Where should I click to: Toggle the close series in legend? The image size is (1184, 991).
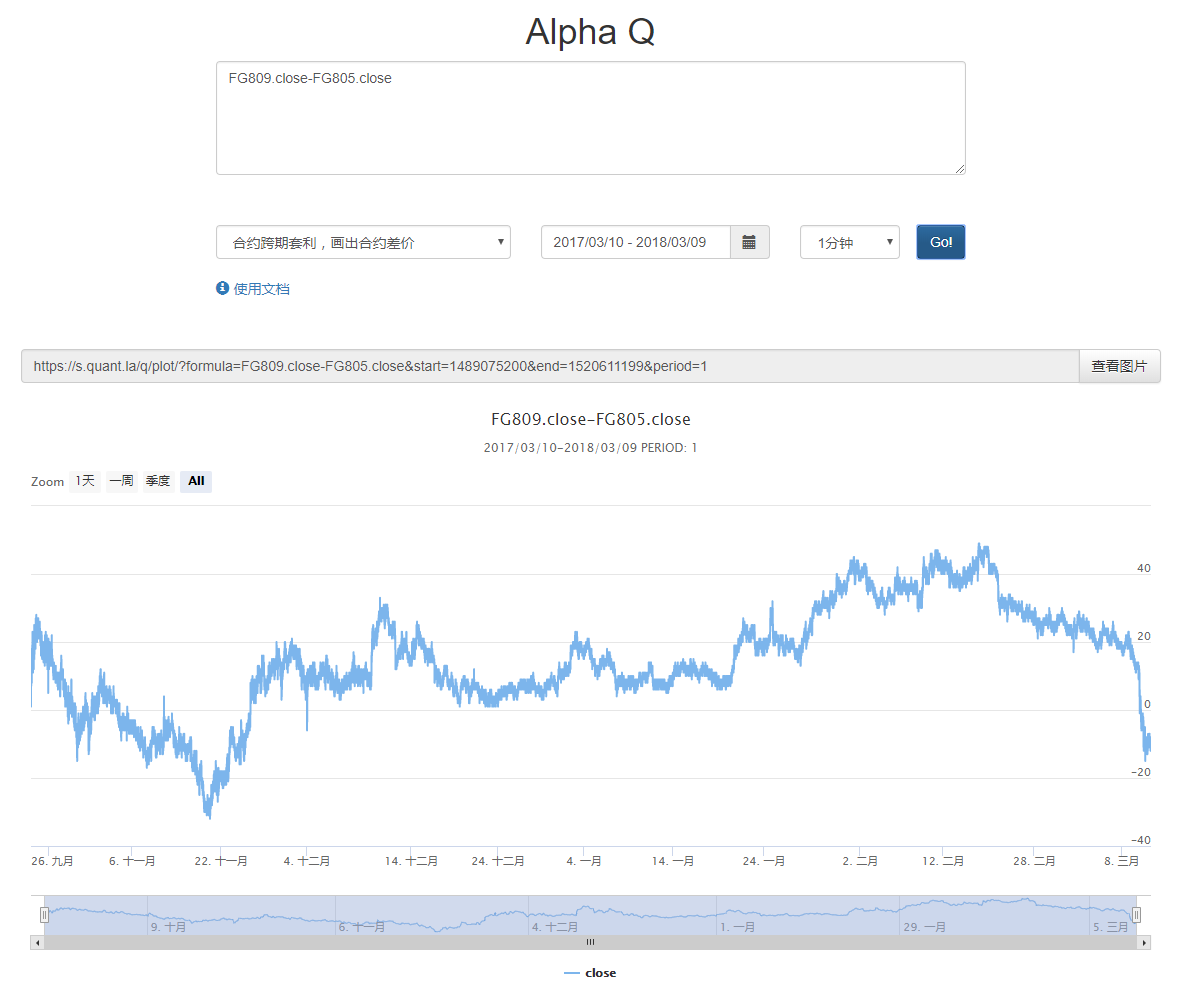[x=591, y=973]
